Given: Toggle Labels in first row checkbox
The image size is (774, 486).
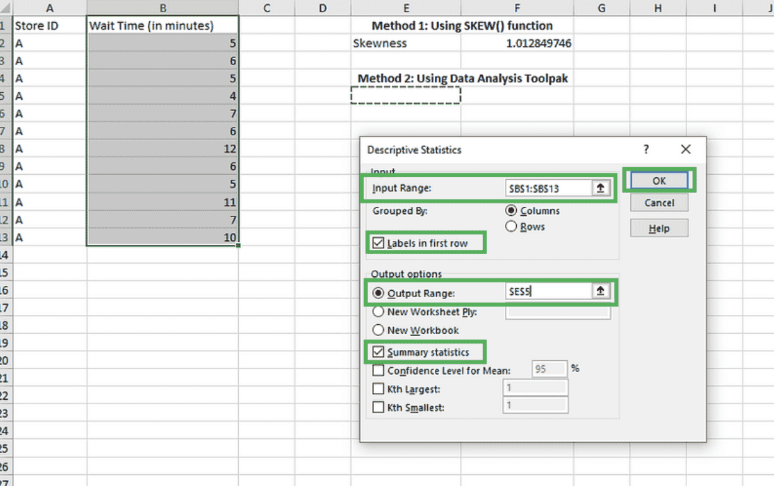Looking at the screenshot, I should coord(377,243).
